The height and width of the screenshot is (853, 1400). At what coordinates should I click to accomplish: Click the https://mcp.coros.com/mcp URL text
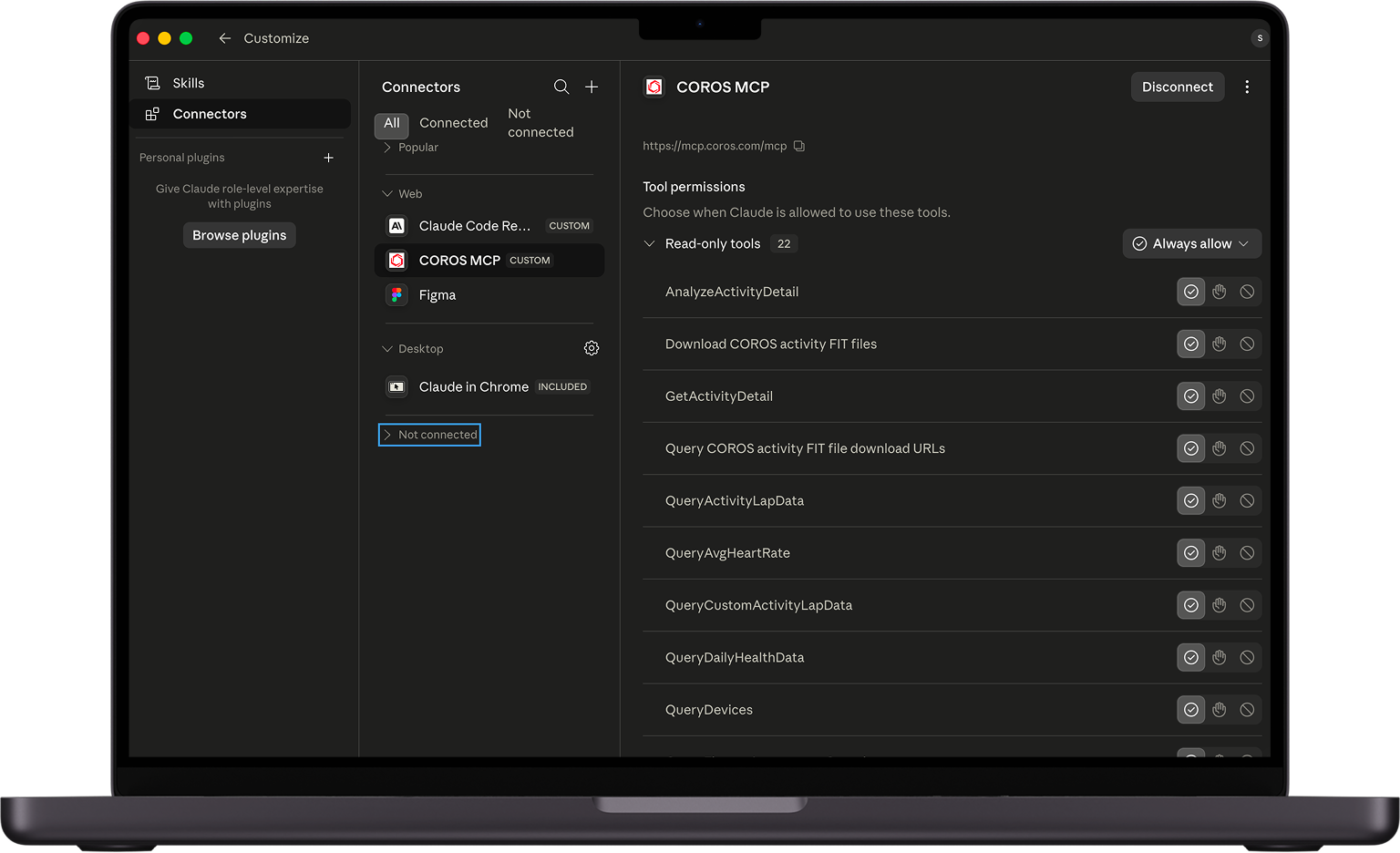(715, 146)
